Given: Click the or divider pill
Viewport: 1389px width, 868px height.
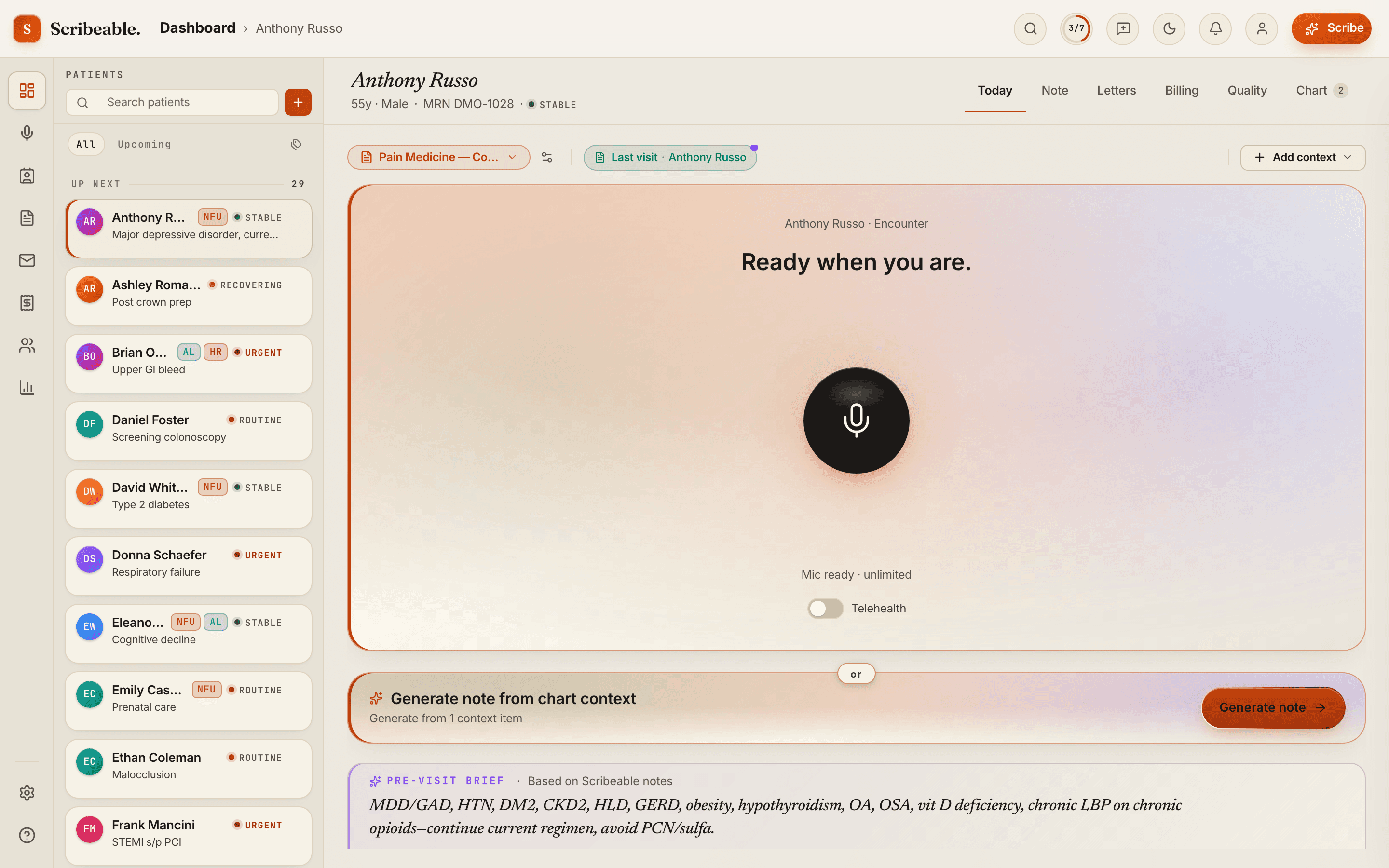Looking at the screenshot, I should tap(856, 674).
